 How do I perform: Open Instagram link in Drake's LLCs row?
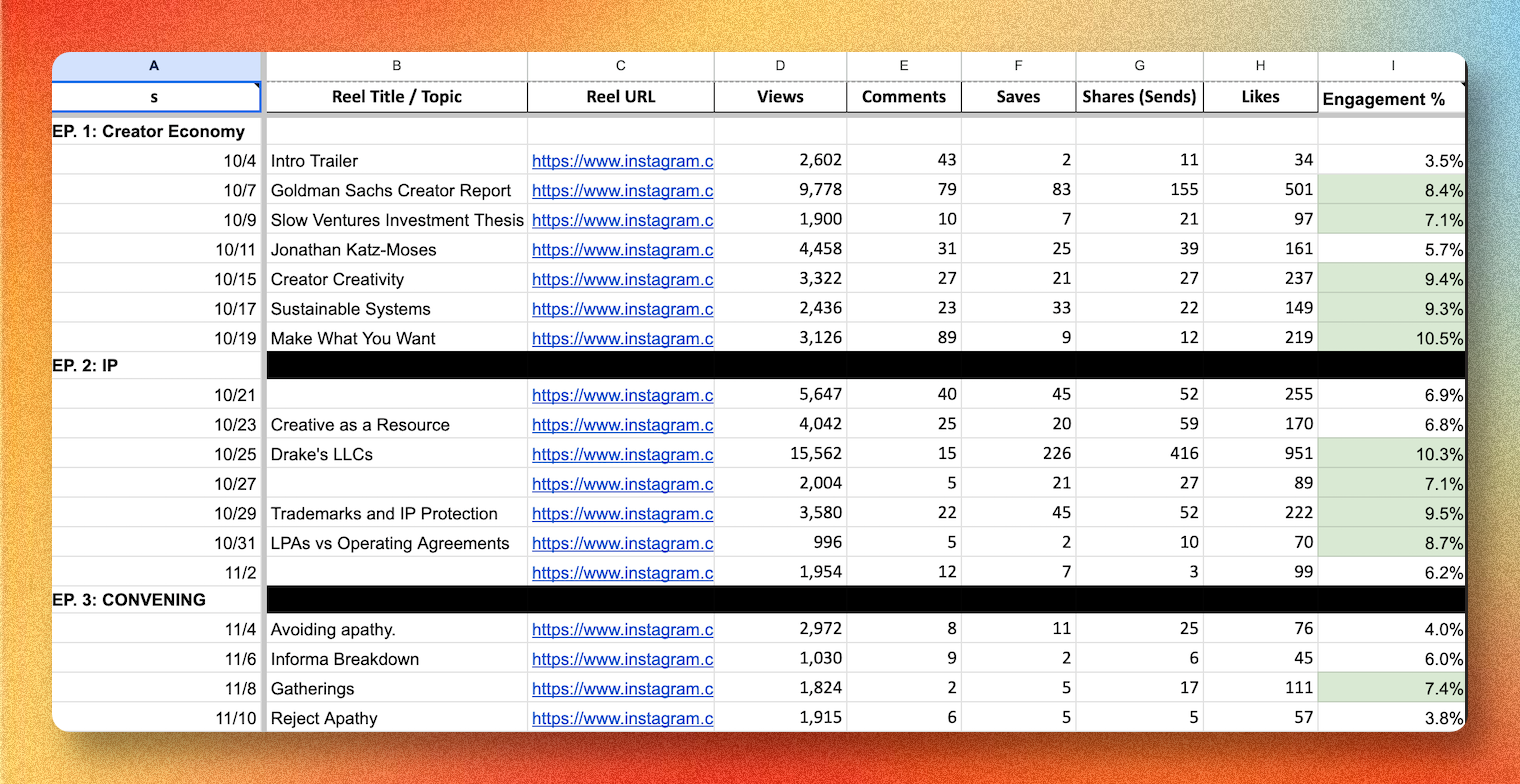coord(621,455)
